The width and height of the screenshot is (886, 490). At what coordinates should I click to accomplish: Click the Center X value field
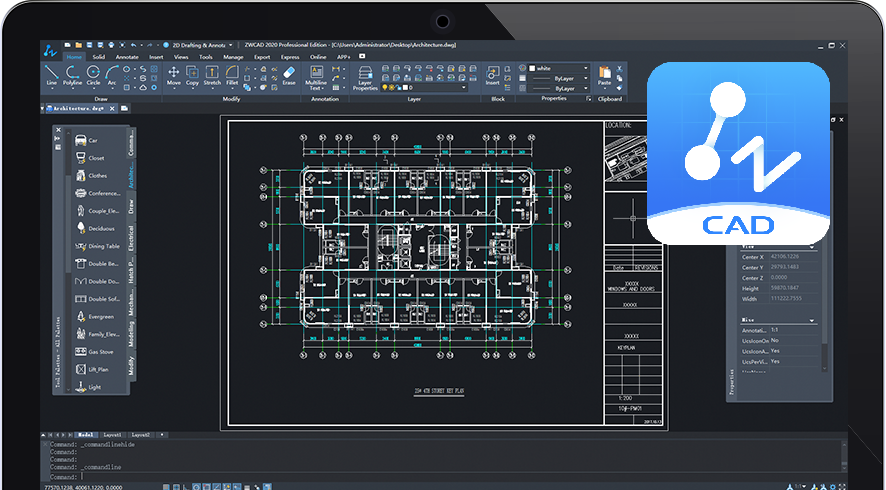[794, 257]
